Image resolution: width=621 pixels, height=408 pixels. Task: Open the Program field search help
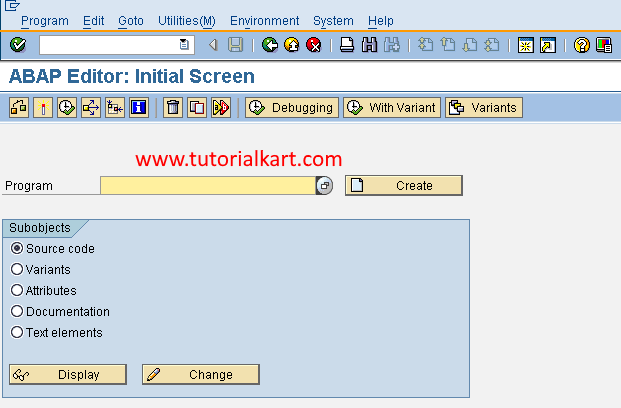pyautogui.click(x=324, y=185)
